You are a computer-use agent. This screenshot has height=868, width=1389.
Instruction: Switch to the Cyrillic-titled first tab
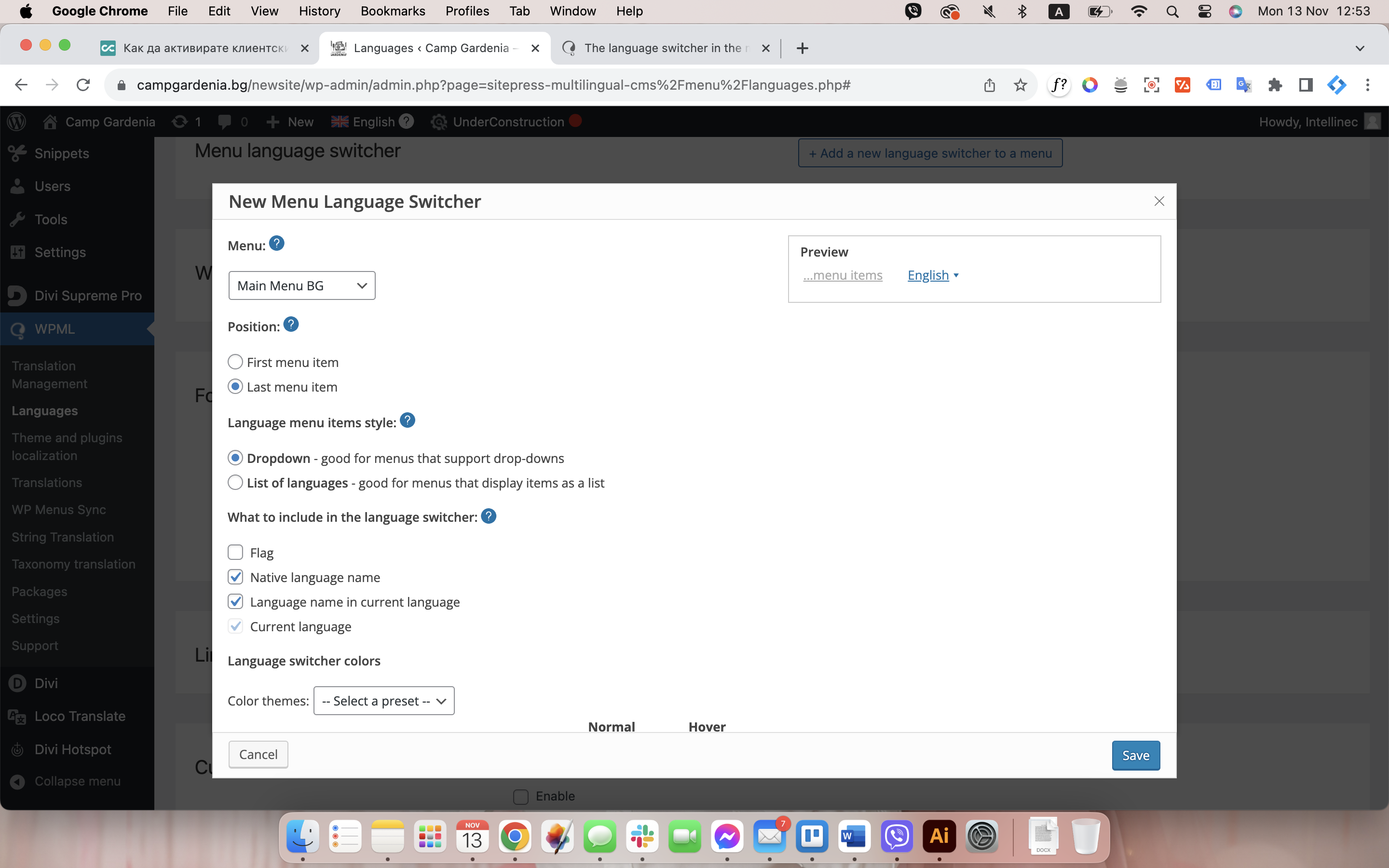205,48
